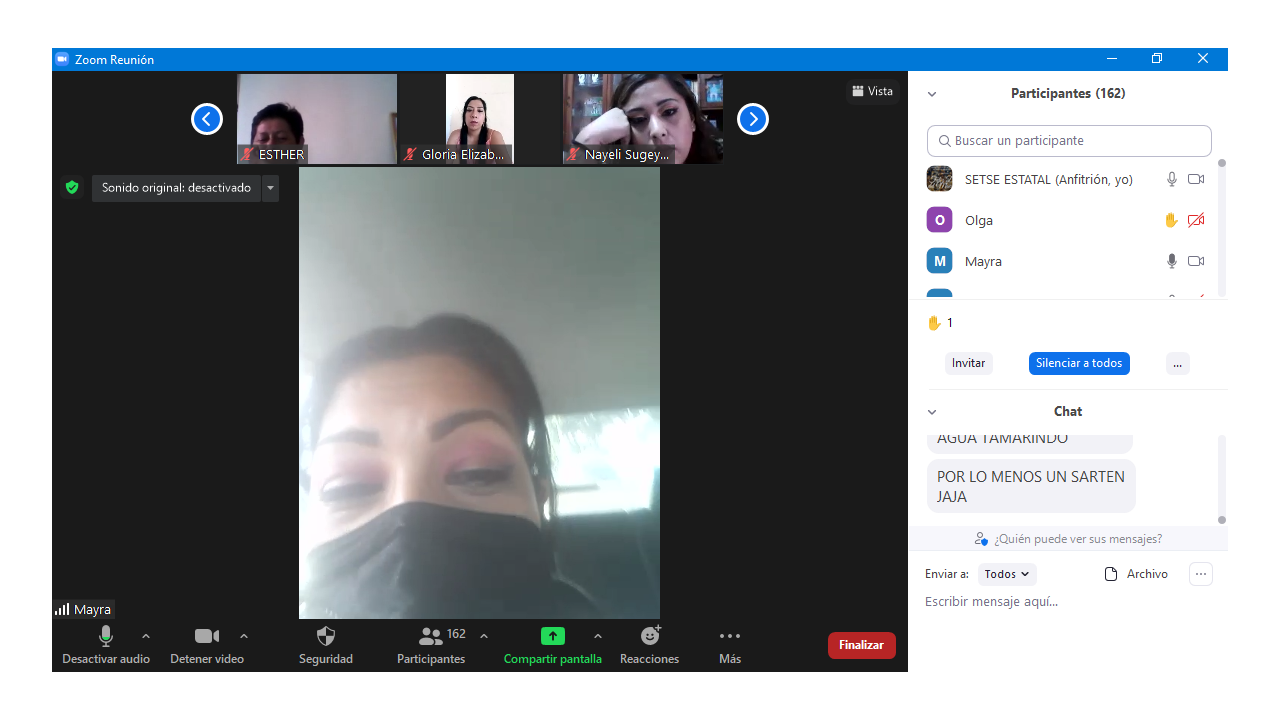Screen dimensions: 1280x720
Task: Click the participants list scrollbar
Action: pyautogui.click(x=1221, y=228)
